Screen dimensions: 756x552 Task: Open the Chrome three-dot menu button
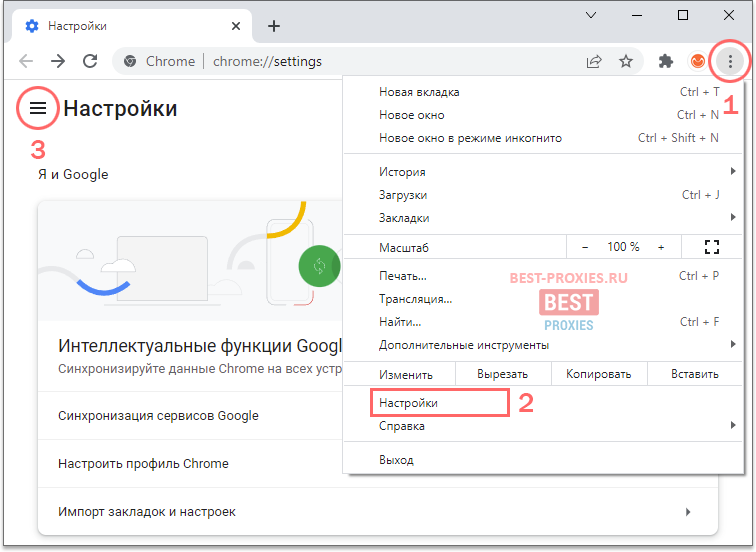click(730, 61)
